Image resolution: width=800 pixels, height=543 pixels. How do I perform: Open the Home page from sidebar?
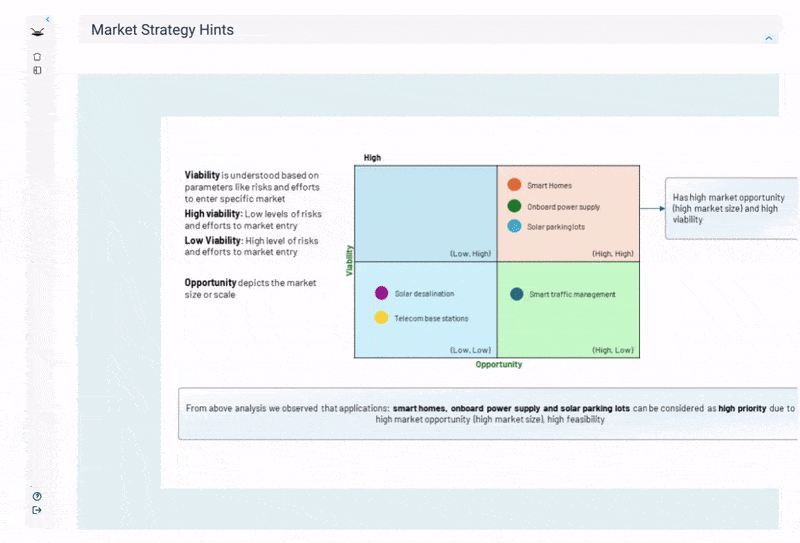pyautogui.click(x=37, y=57)
